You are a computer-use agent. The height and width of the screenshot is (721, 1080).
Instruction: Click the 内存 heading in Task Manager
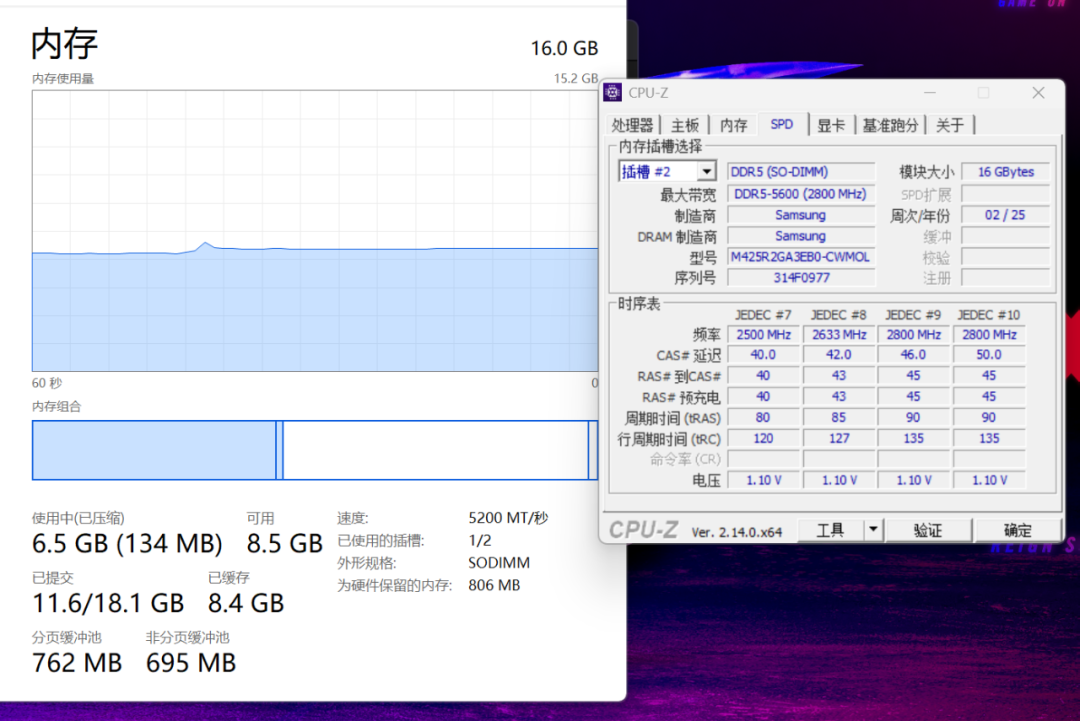coord(65,43)
